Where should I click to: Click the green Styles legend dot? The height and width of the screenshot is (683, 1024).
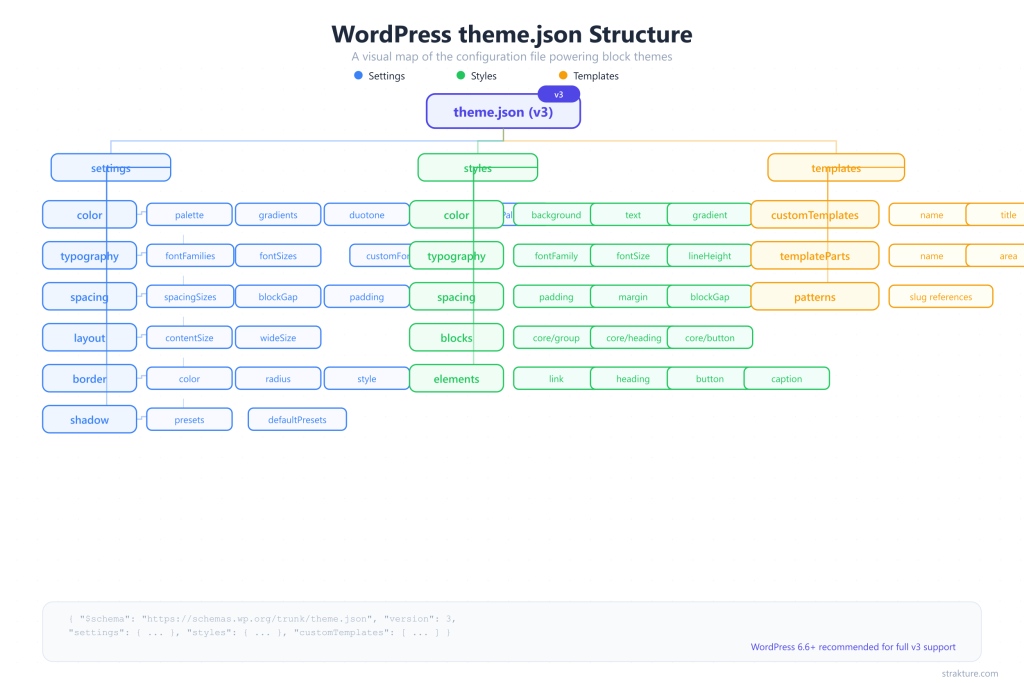tap(460, 76)
